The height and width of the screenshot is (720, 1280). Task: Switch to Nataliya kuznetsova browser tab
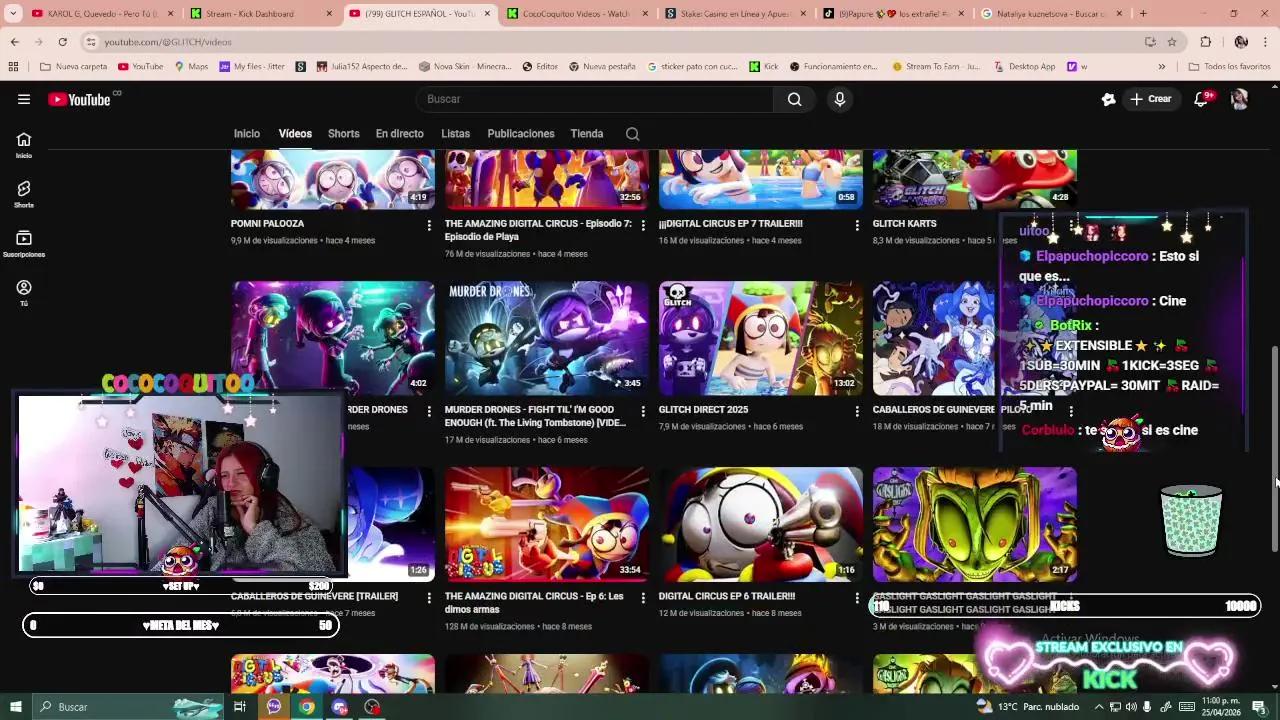click(x=1050, y=14)
